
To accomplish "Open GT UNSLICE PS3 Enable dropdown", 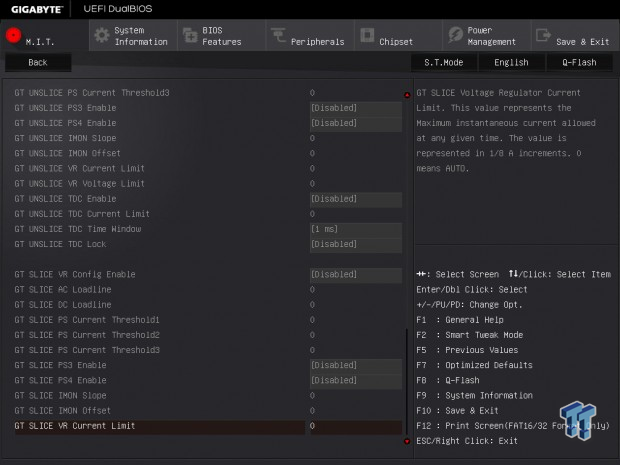I will click(x=356, y=108).
